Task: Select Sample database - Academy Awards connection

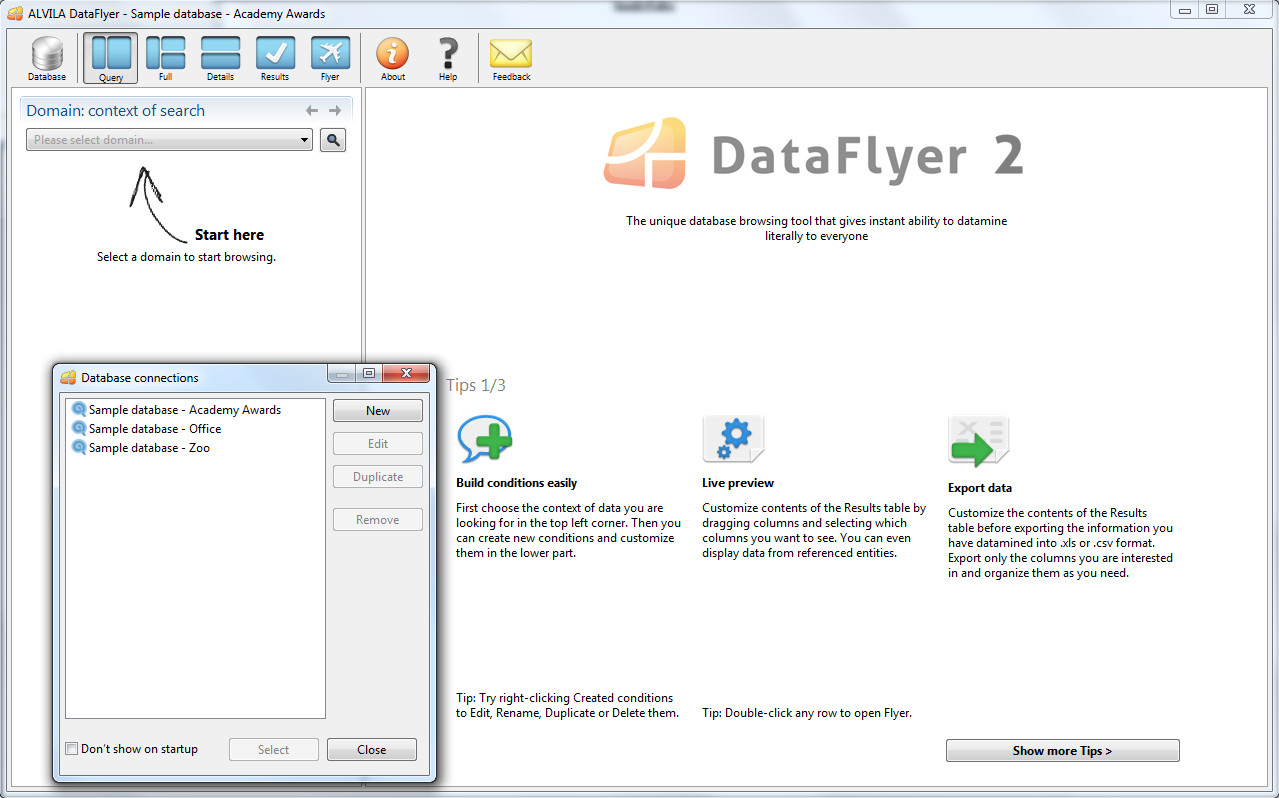Action: [176, 410]
